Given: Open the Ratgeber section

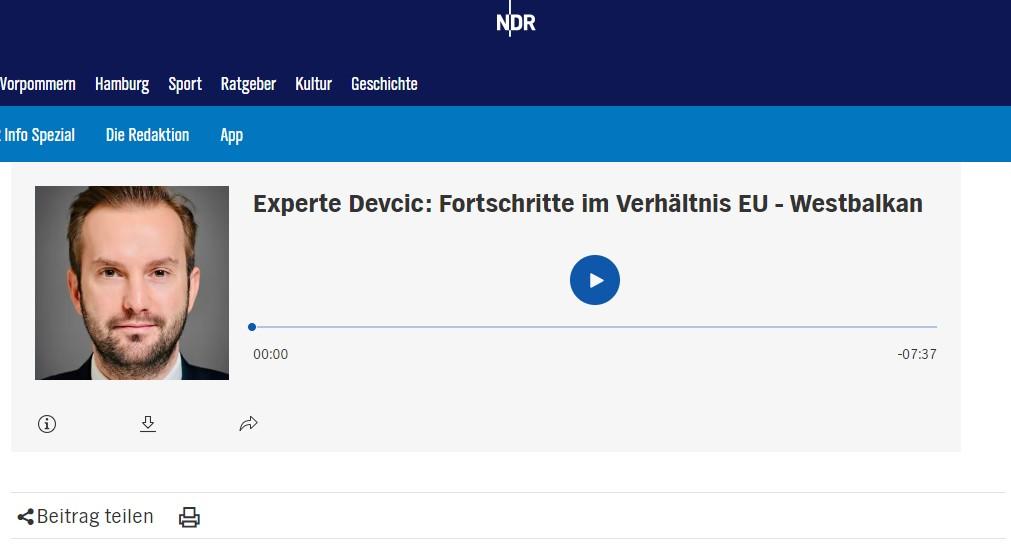Looking at the screenshot, I should point(248,84).
